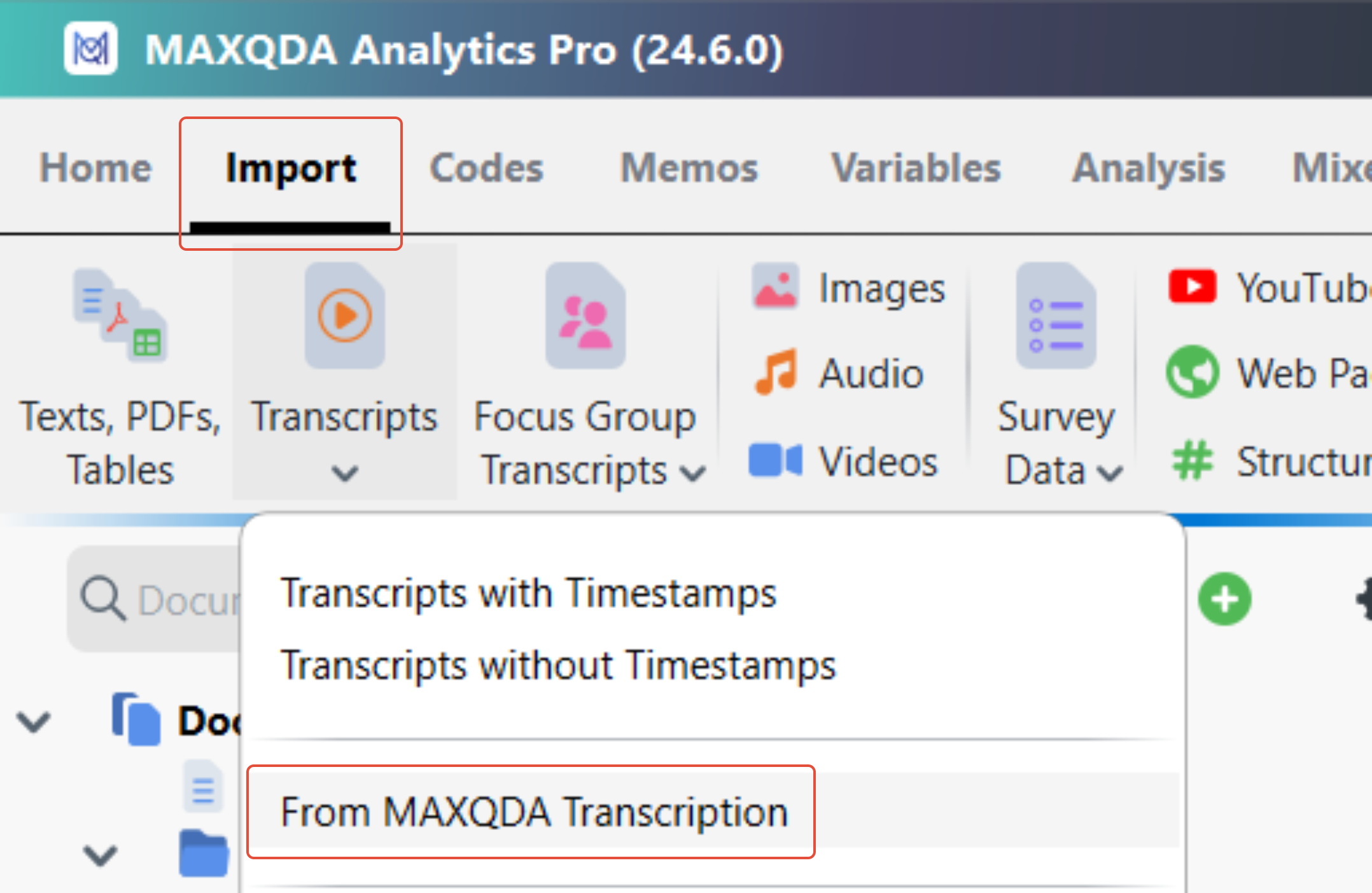Import Images via the picture icon
The image size is (1372, 893).
pyautogui.click(x=774, y=287)
